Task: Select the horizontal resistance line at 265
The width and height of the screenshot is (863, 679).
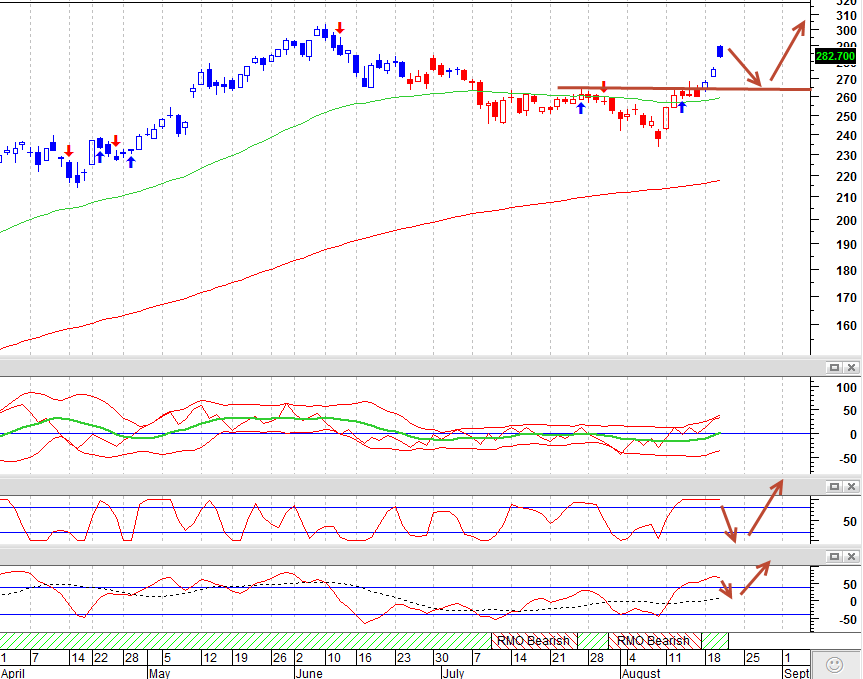Action: [x=684, y=88]
